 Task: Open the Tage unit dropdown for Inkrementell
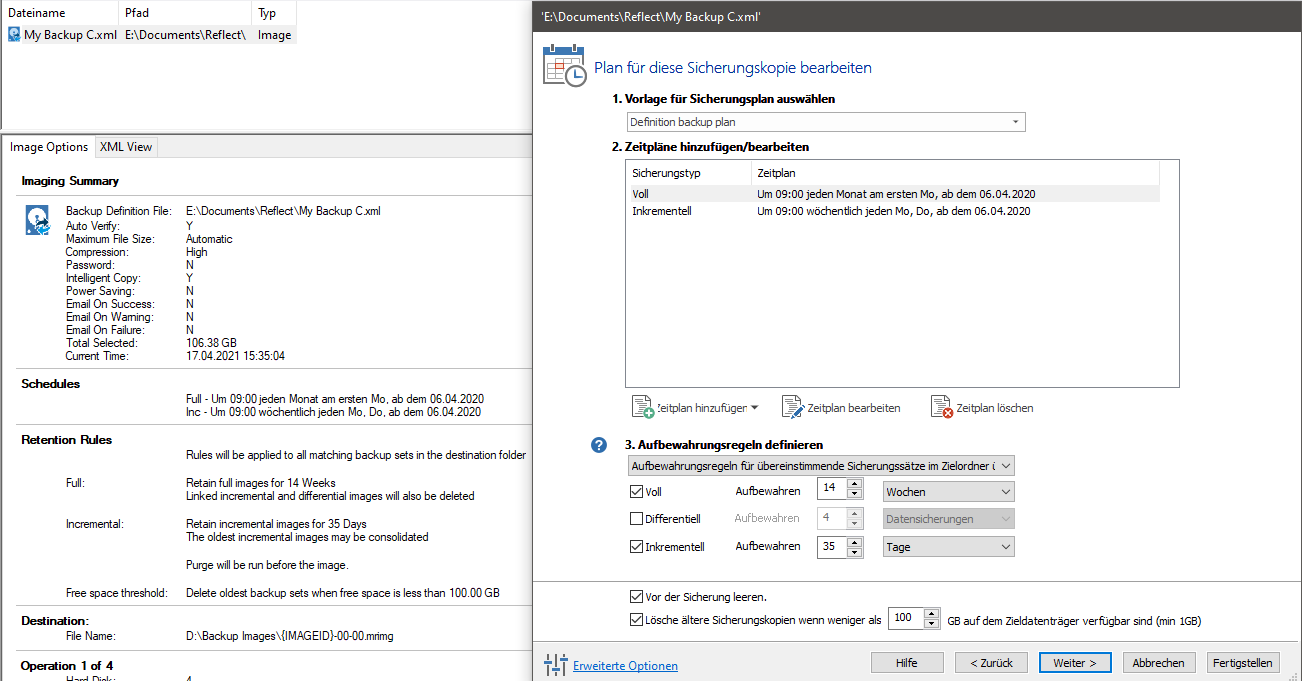tap(949, 547)
